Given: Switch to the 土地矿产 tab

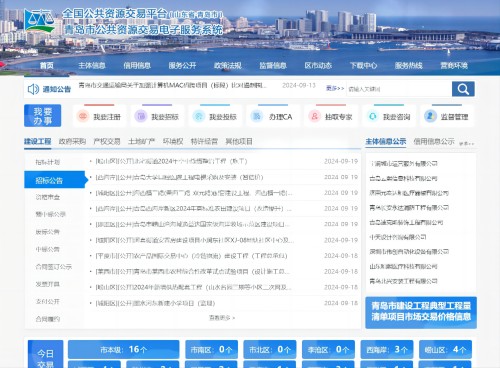Looking at the screenshot, I should point(141,141).
